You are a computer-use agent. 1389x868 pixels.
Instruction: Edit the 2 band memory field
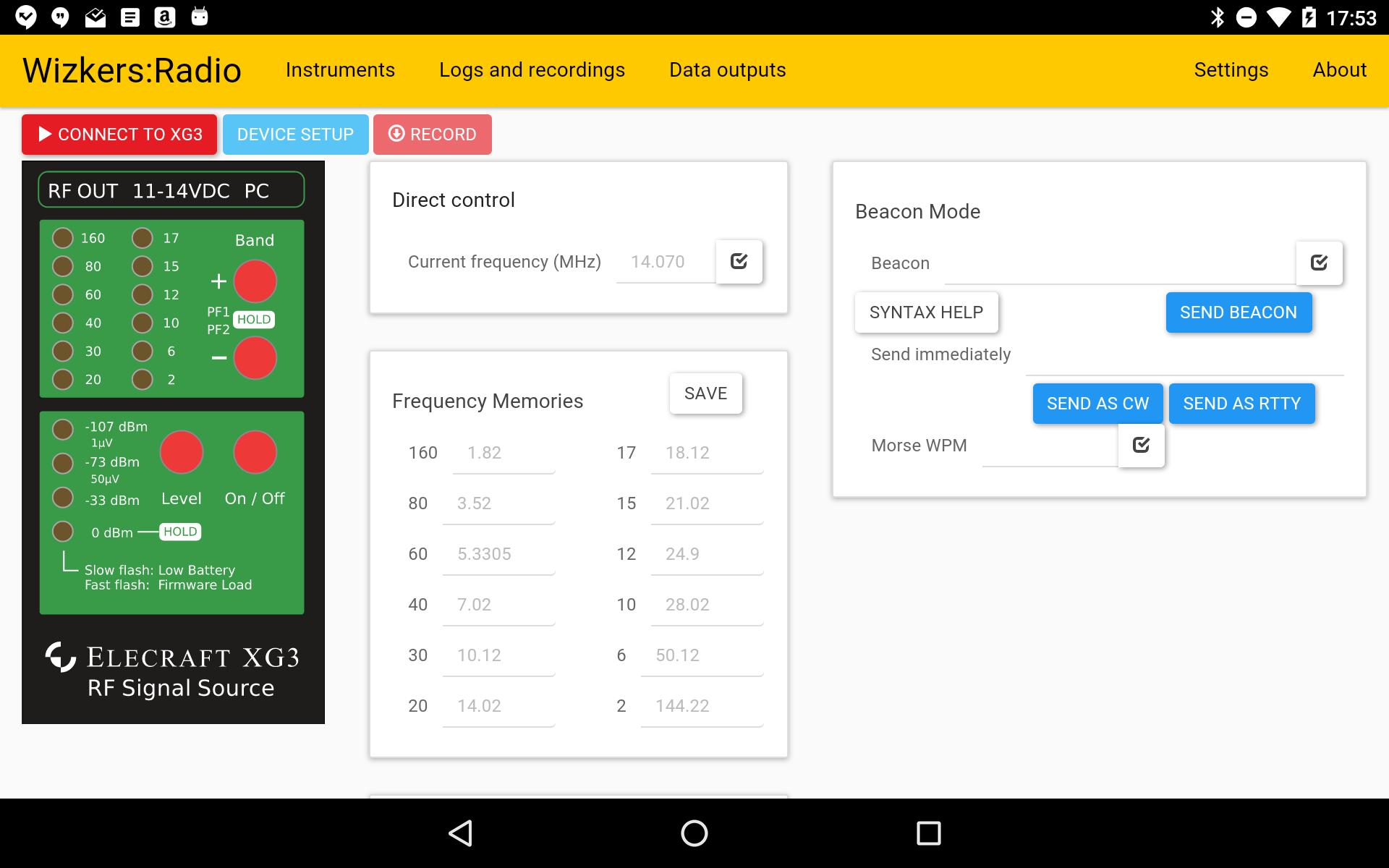point(702,706)
